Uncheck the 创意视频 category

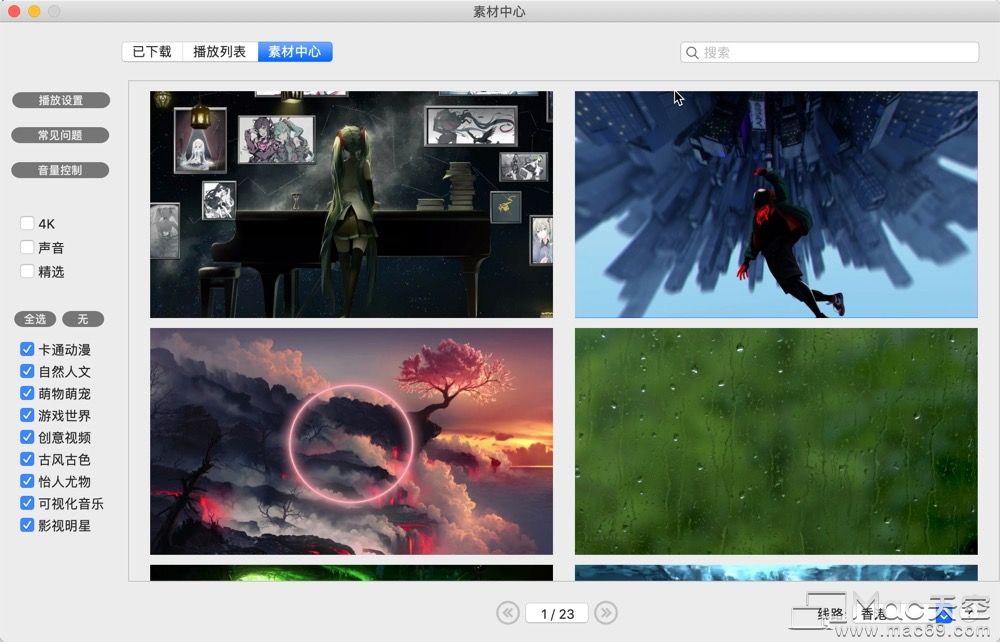[27, 437]
